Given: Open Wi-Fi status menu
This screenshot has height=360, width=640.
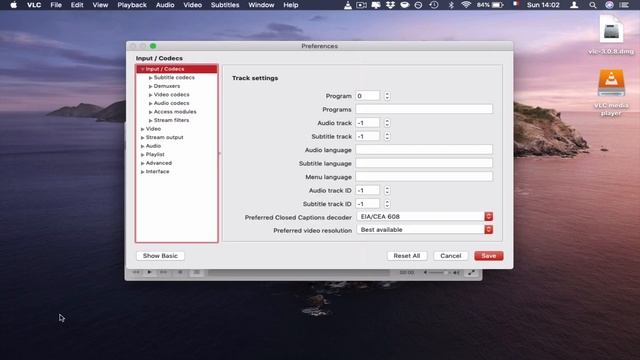Looking at the screenshot, I should (x=466, y=5).
